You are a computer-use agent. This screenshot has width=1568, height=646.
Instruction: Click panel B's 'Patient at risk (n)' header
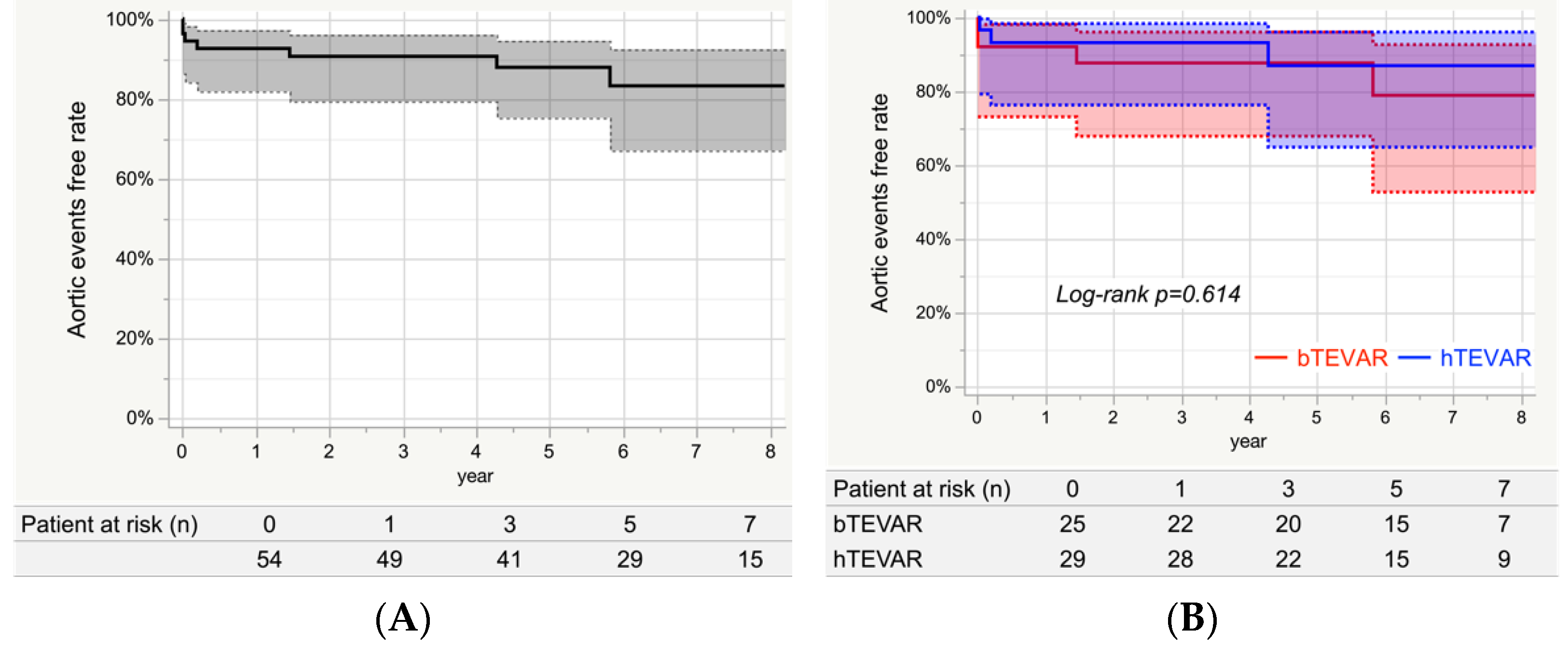(922, 489)
